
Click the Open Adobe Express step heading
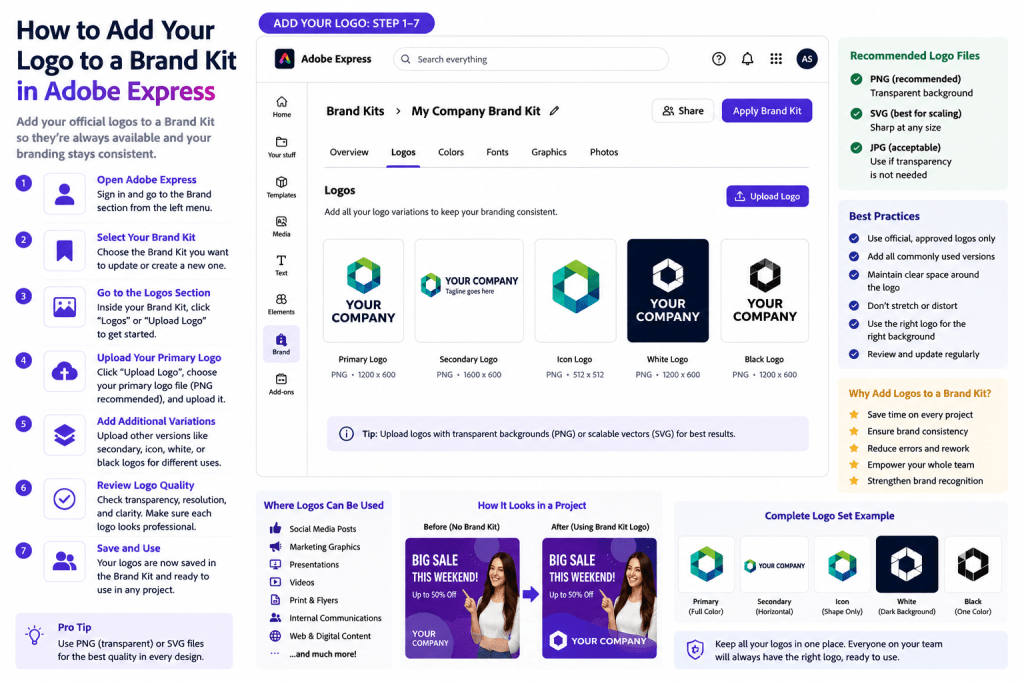click(x=146, y=180)
